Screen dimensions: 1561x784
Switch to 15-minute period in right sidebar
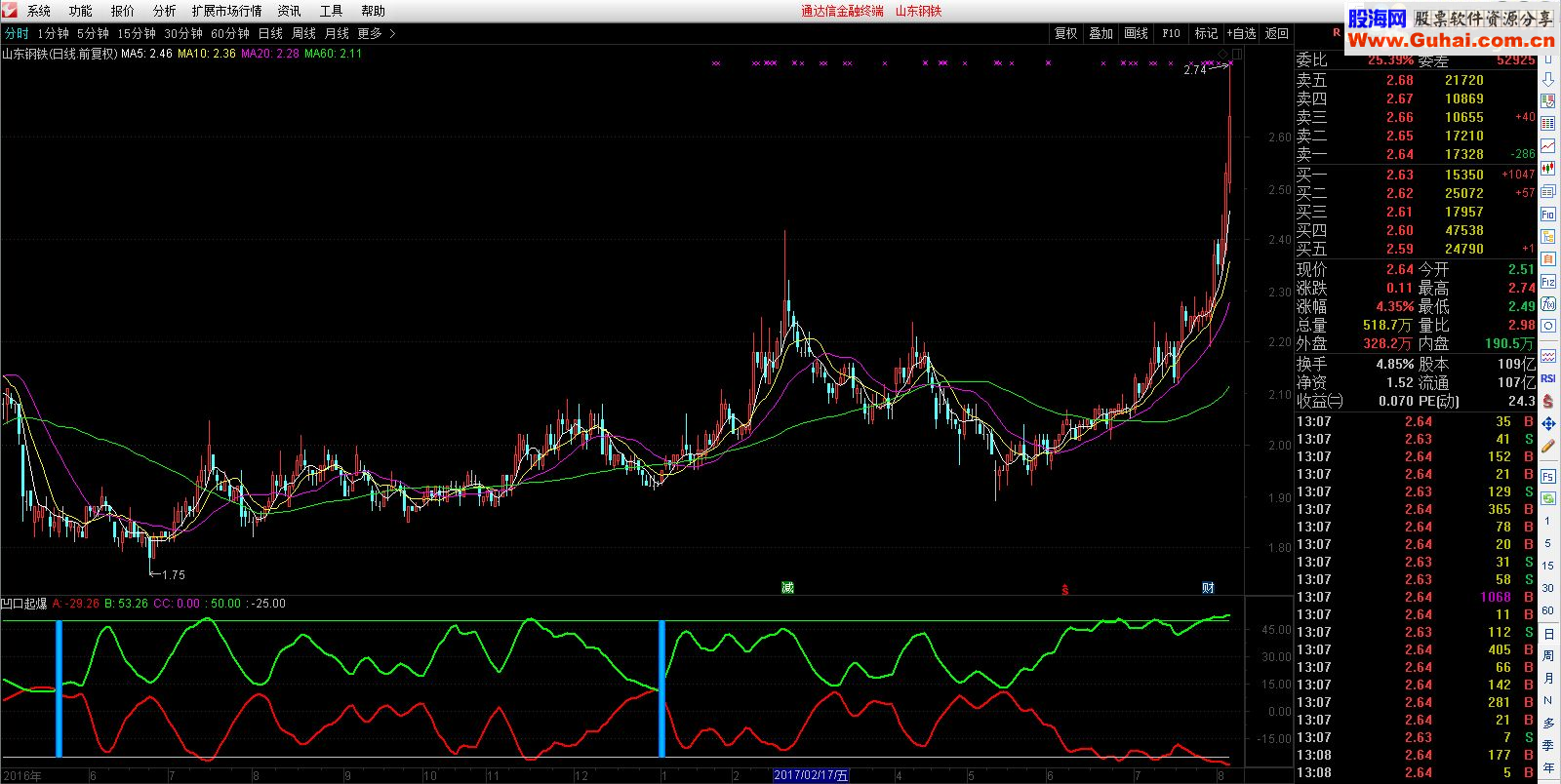tap(1548, 565)
